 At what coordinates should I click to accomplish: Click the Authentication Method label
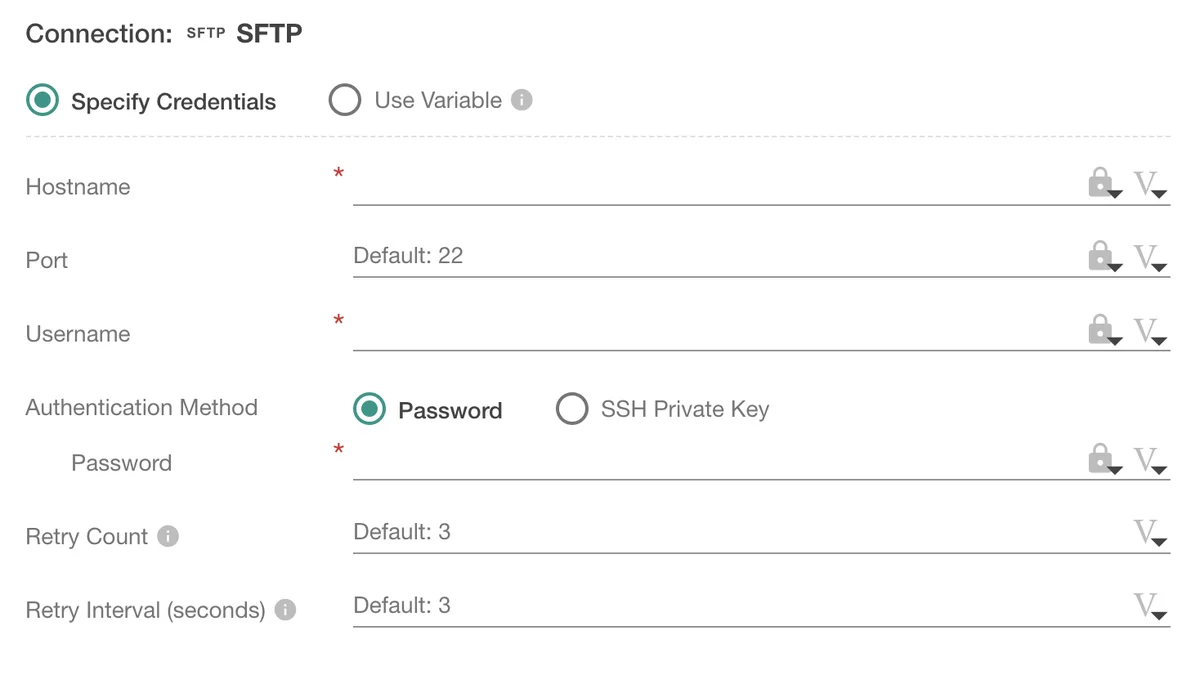(x=140, y=407)
